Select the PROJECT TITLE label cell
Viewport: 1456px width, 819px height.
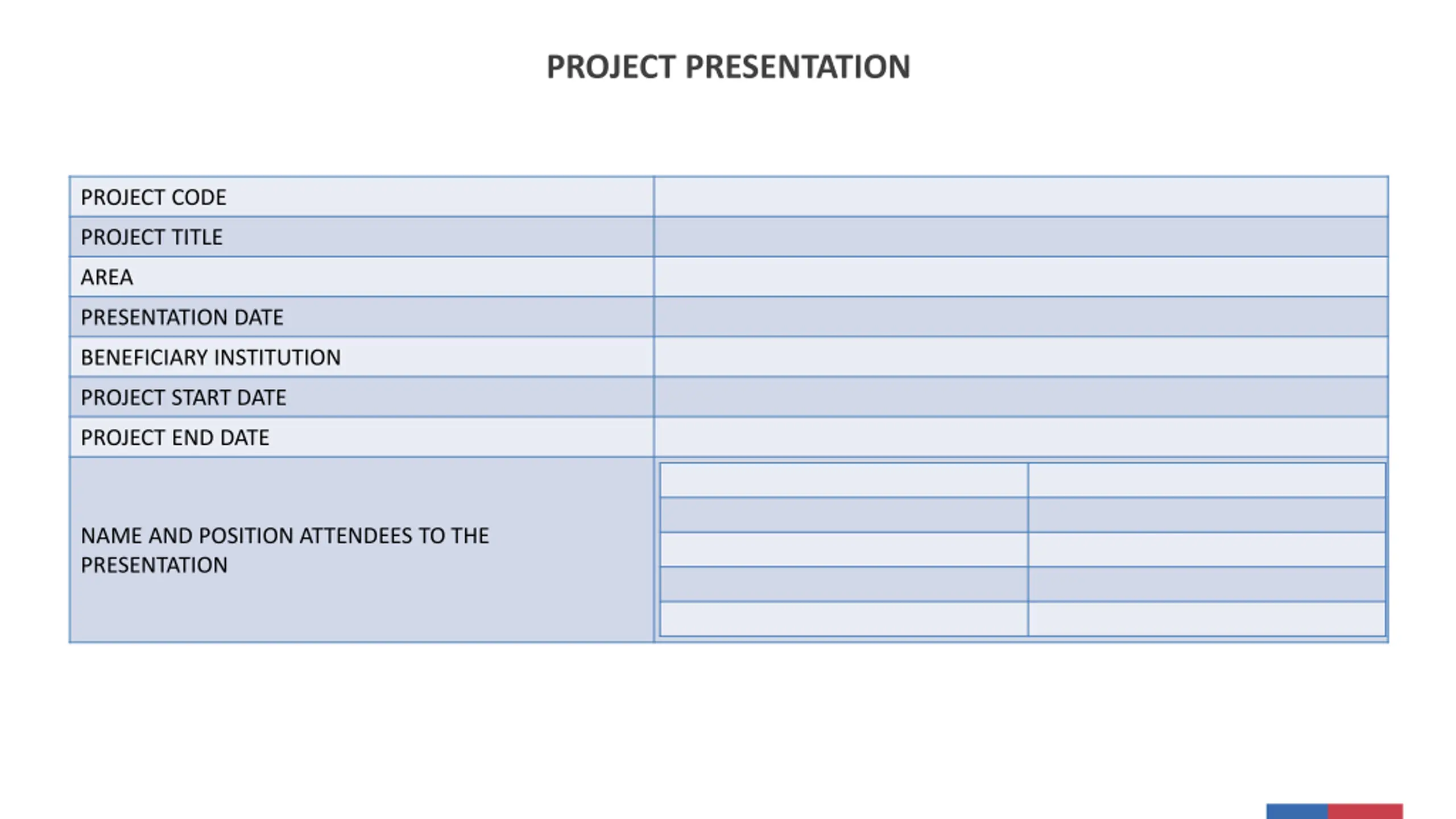click(362, 237)
